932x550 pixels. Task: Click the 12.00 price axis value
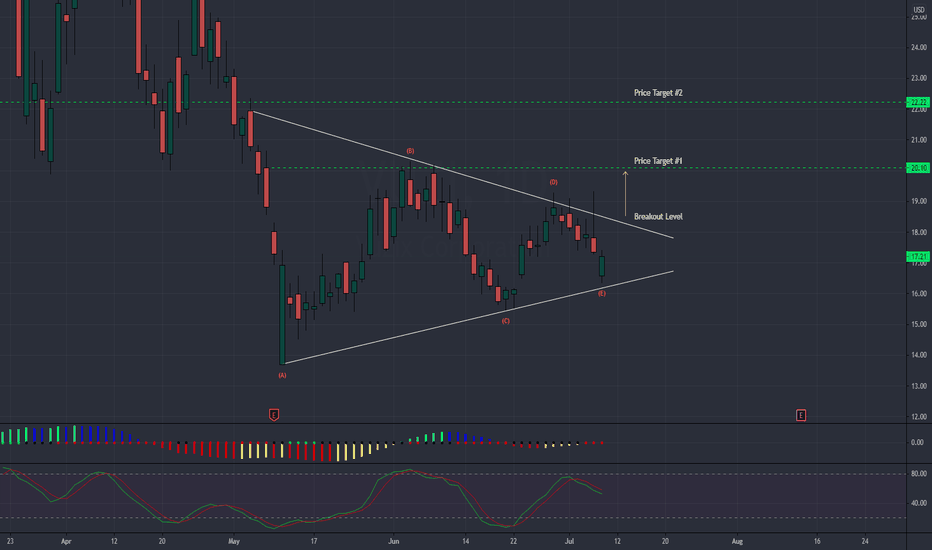tap(918, 417)
